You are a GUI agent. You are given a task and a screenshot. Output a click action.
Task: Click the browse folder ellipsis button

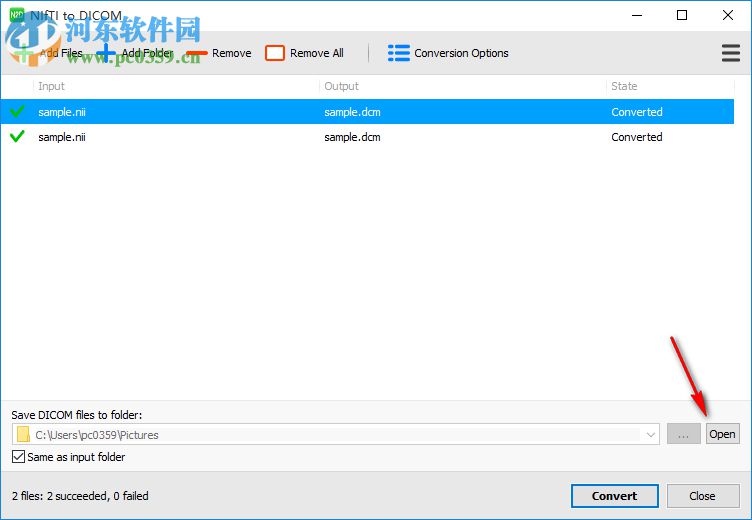point(683,434)
